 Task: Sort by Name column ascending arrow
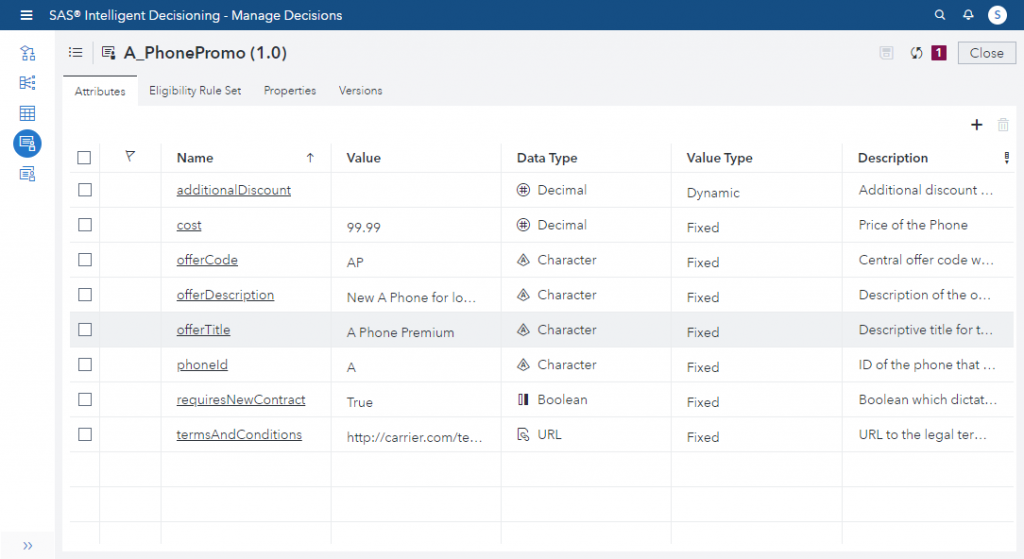click(310, 158)
